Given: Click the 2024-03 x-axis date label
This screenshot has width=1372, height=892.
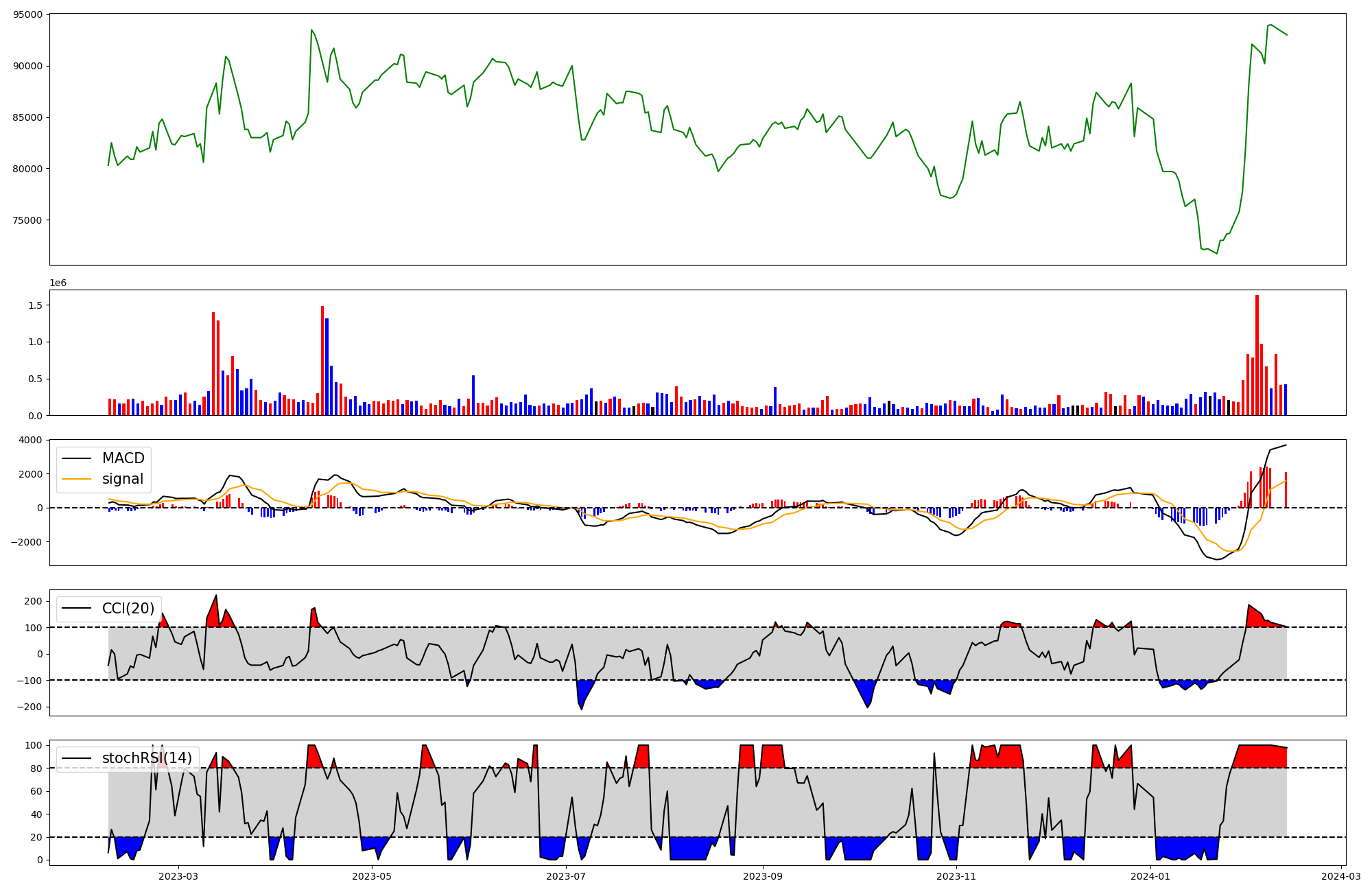Looking at the screenshot, I should pyautogui.click(x=1340, y=876).
